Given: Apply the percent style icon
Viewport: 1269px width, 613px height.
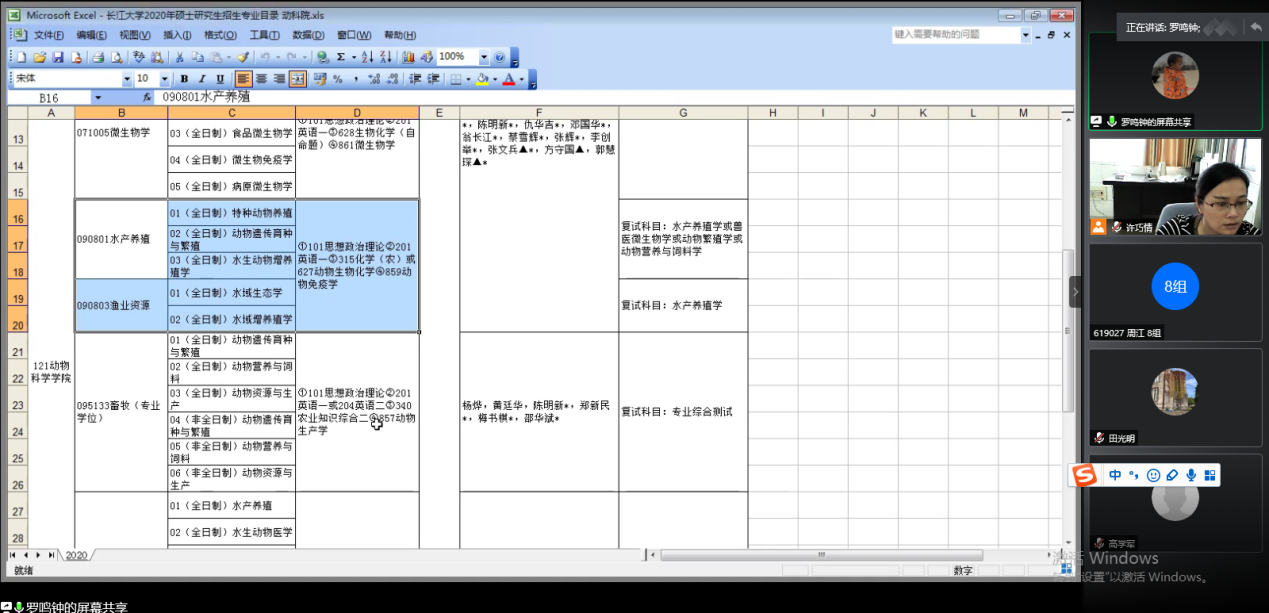Looking at the screenshot, I should click(338, 79).
